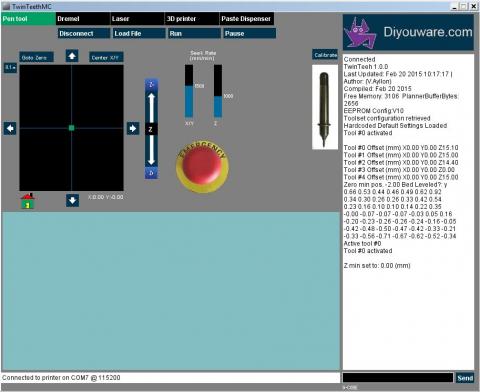Image resolution: width=480 pixels, height=392 pixels.
Task: Click the pen tool image
Action: click(325, 107)
